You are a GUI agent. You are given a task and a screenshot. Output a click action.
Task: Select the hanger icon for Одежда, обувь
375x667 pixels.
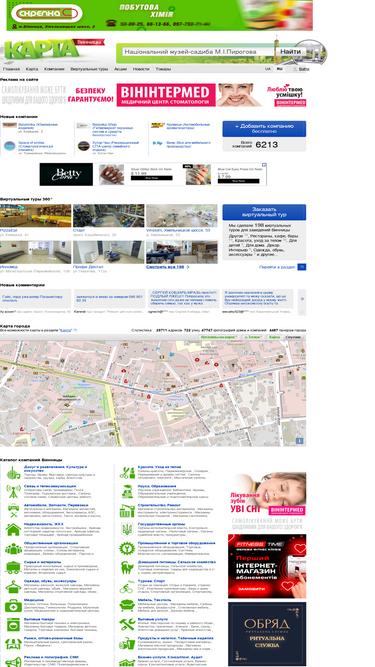13,587
